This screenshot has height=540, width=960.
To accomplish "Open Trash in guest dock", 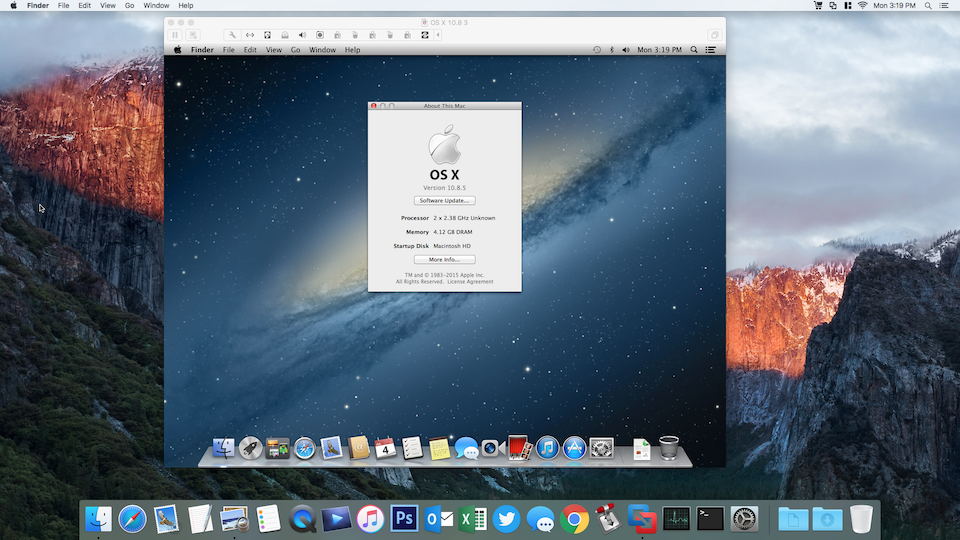I will (669, 448).
